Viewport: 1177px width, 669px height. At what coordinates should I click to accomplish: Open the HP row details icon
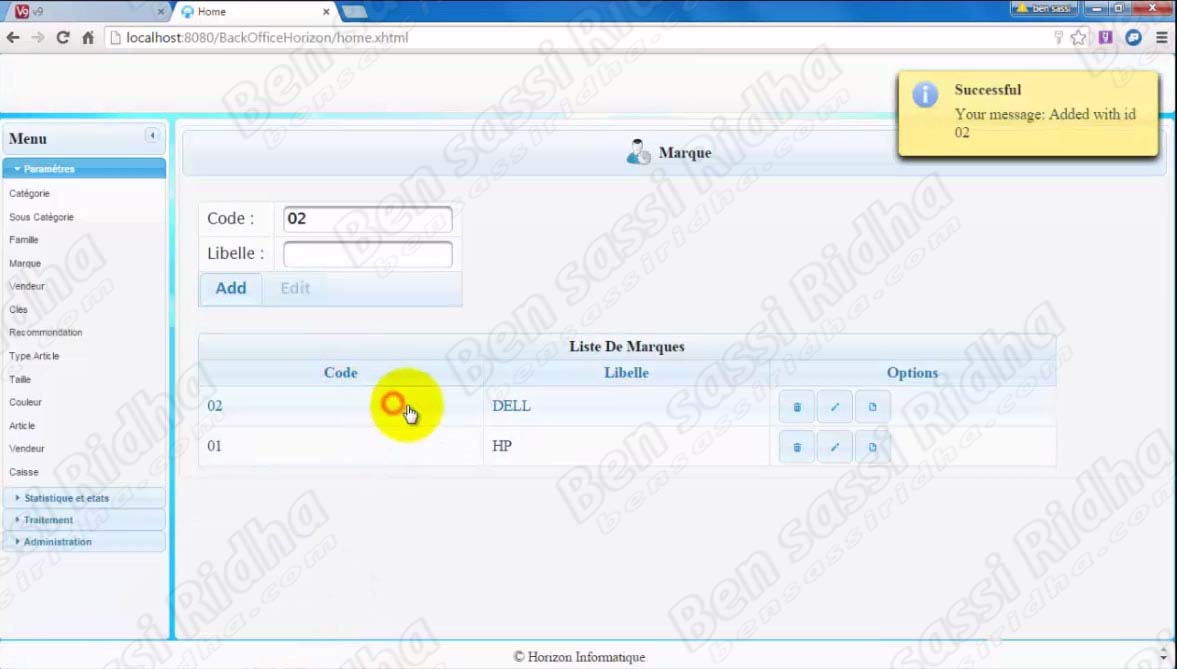tap(872, 447)
